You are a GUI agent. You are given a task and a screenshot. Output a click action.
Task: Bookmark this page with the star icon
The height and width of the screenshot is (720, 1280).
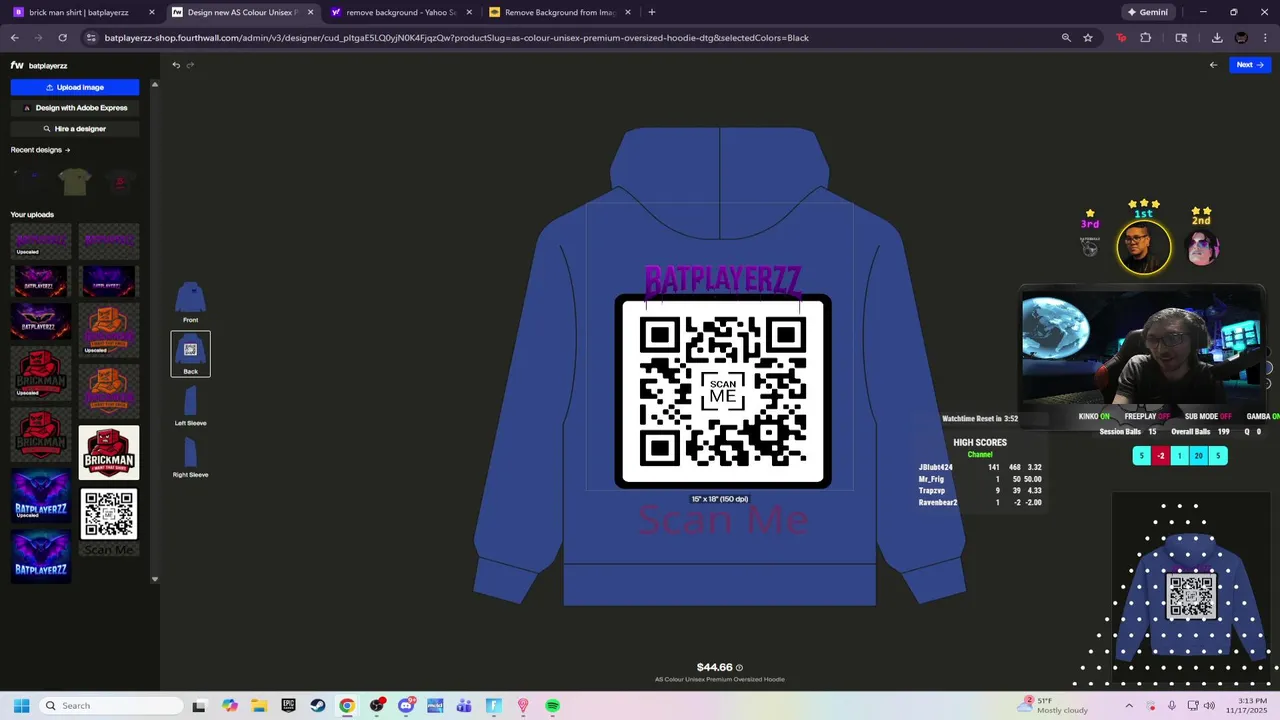click(1088, 38)
